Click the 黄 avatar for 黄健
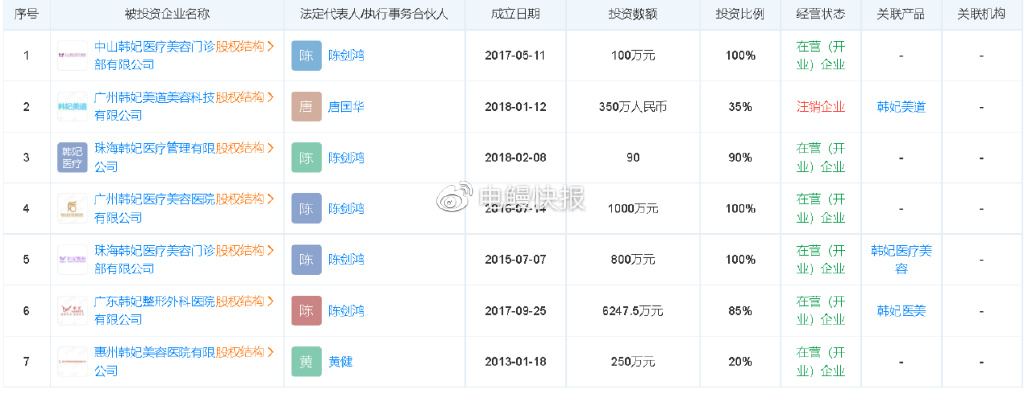 [306, 361]
